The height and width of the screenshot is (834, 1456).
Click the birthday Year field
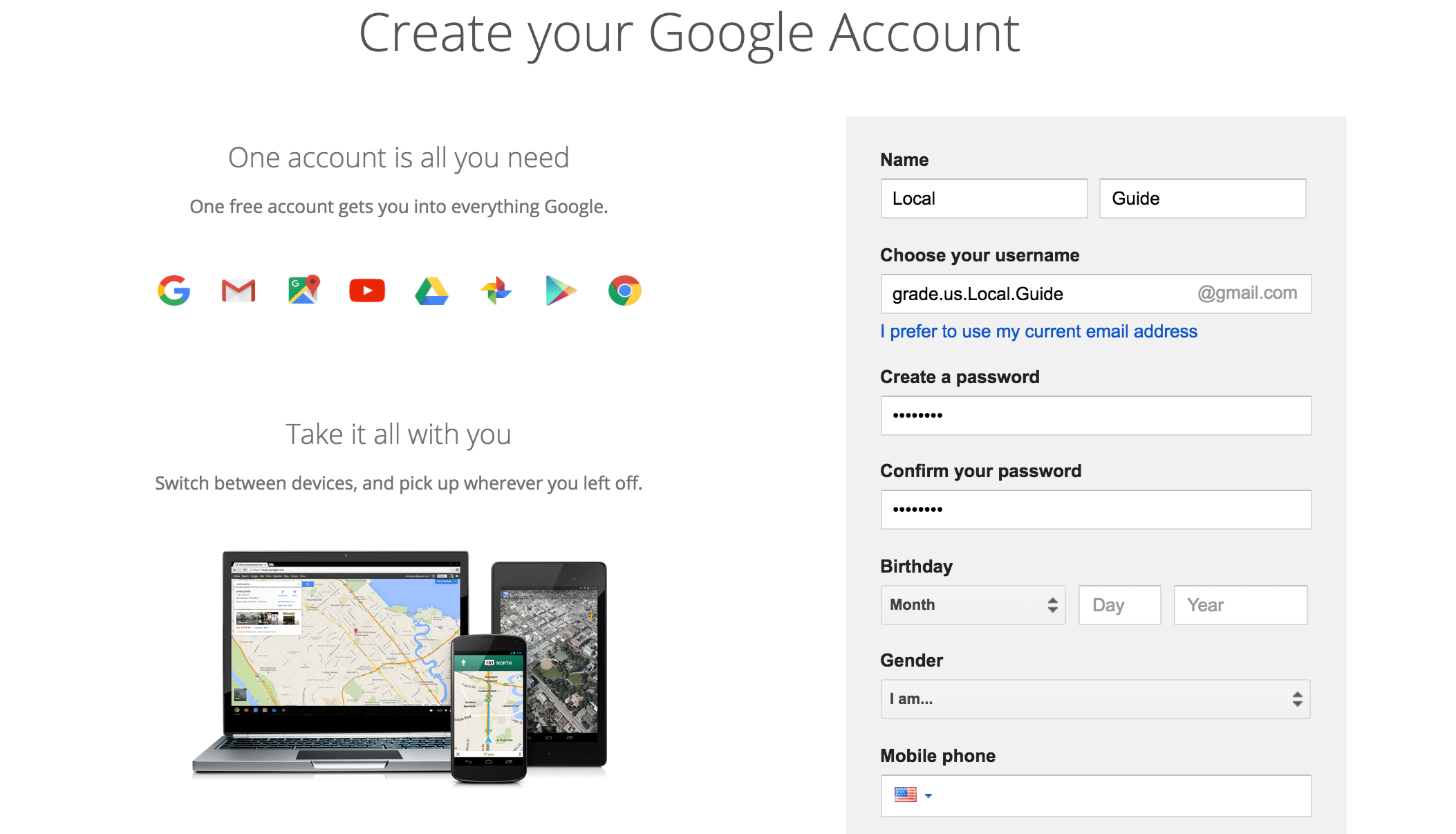pyautogui.click(x=1240, y=605)
